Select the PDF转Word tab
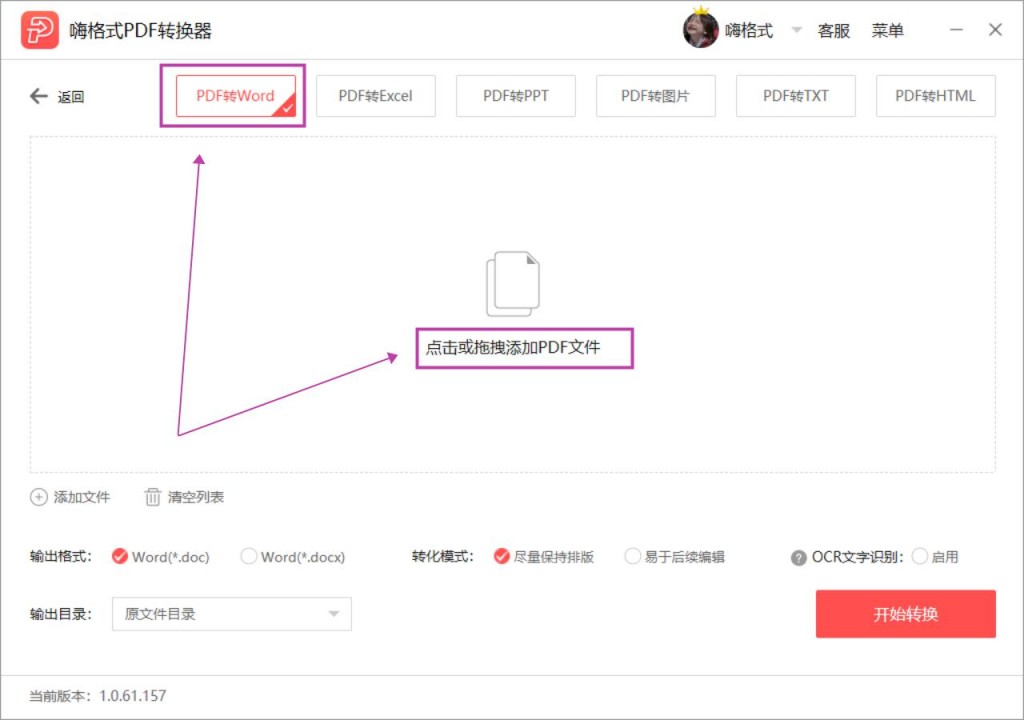Screen dimensions: 1024x720 (x=236, y=96)
